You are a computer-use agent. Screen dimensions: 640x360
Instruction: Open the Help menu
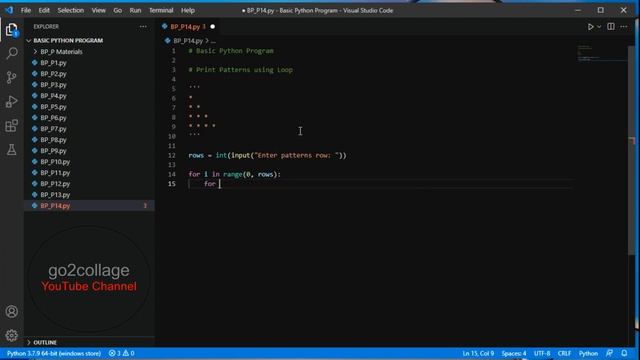coord(188,10)
